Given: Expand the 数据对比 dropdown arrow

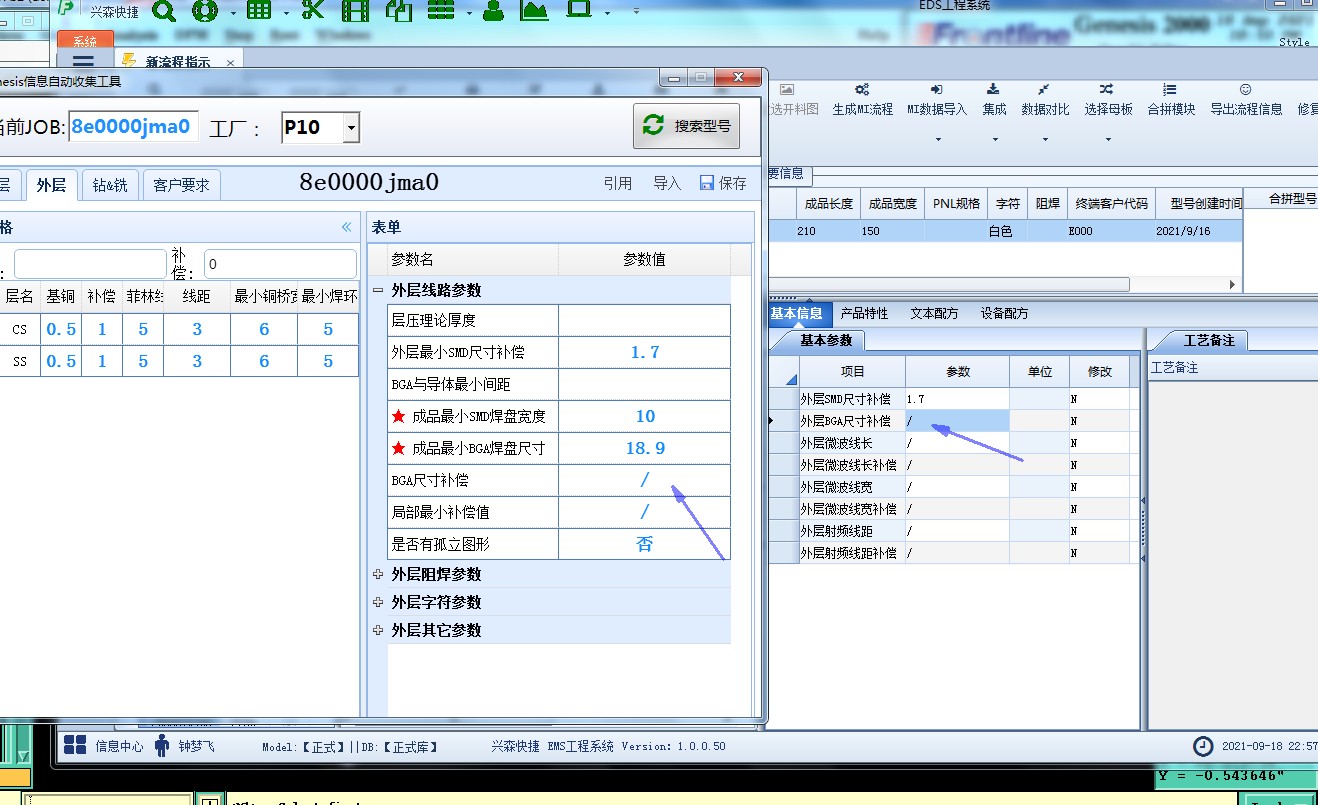Looking at the screenshot, I should tap(1045, 140).
